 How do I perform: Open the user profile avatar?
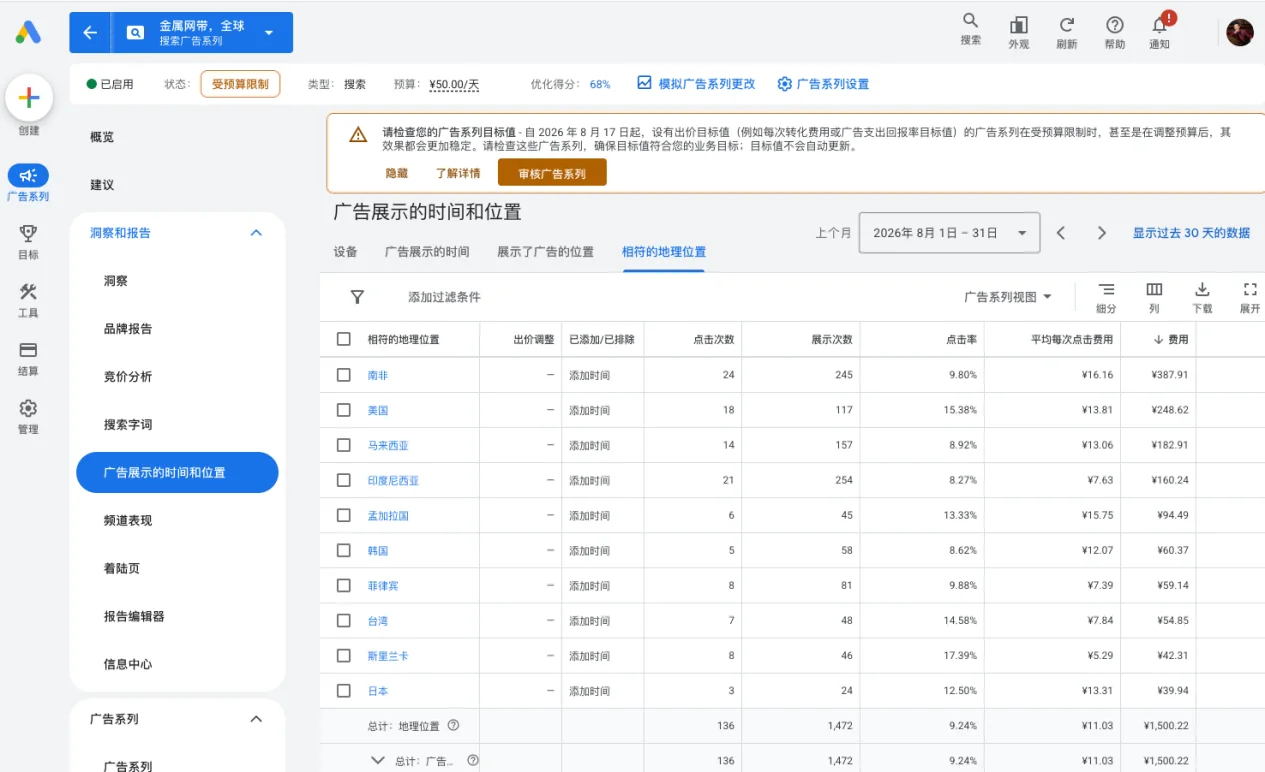[1240, 32]
